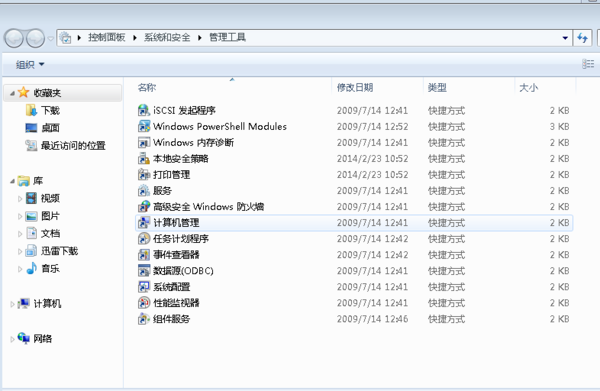Collapse the 库 tree section
Viewport: 600px width, 391px height.
[x=12, y=181]
